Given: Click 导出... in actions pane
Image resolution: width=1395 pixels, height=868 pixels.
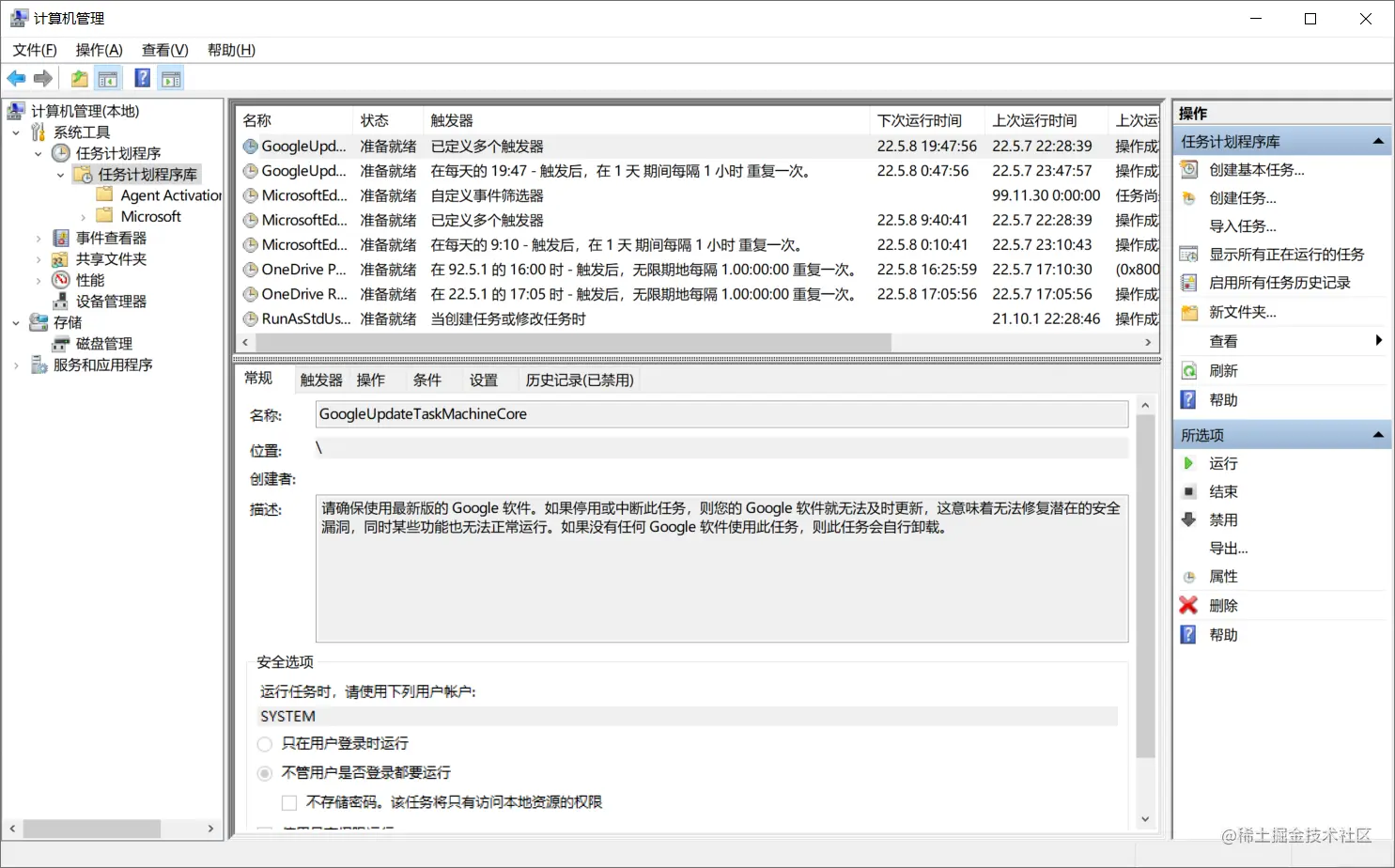Looking at the screenshot, I should coord(1228,549).
